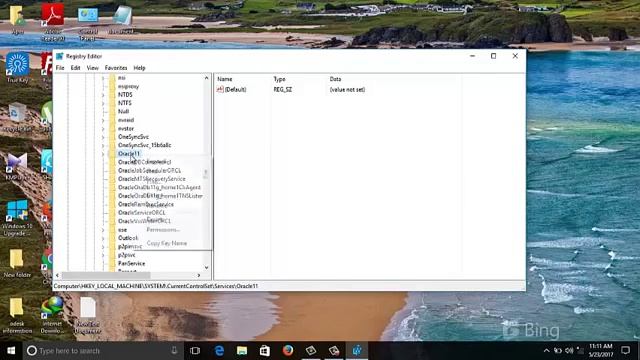Open the Favorites menu
The image size is (640, 360).
coord(116,68)
